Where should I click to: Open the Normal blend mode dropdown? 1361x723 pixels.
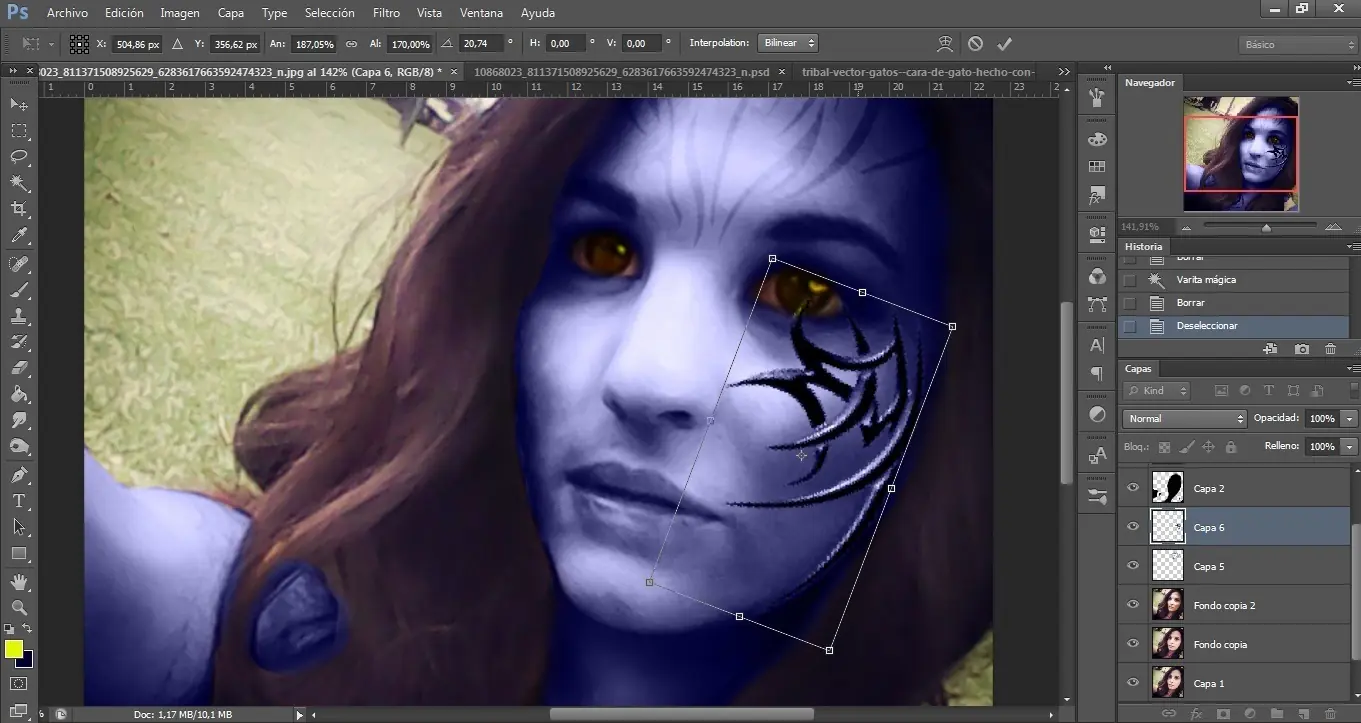pyautogui.click(x=1185, y=418)
